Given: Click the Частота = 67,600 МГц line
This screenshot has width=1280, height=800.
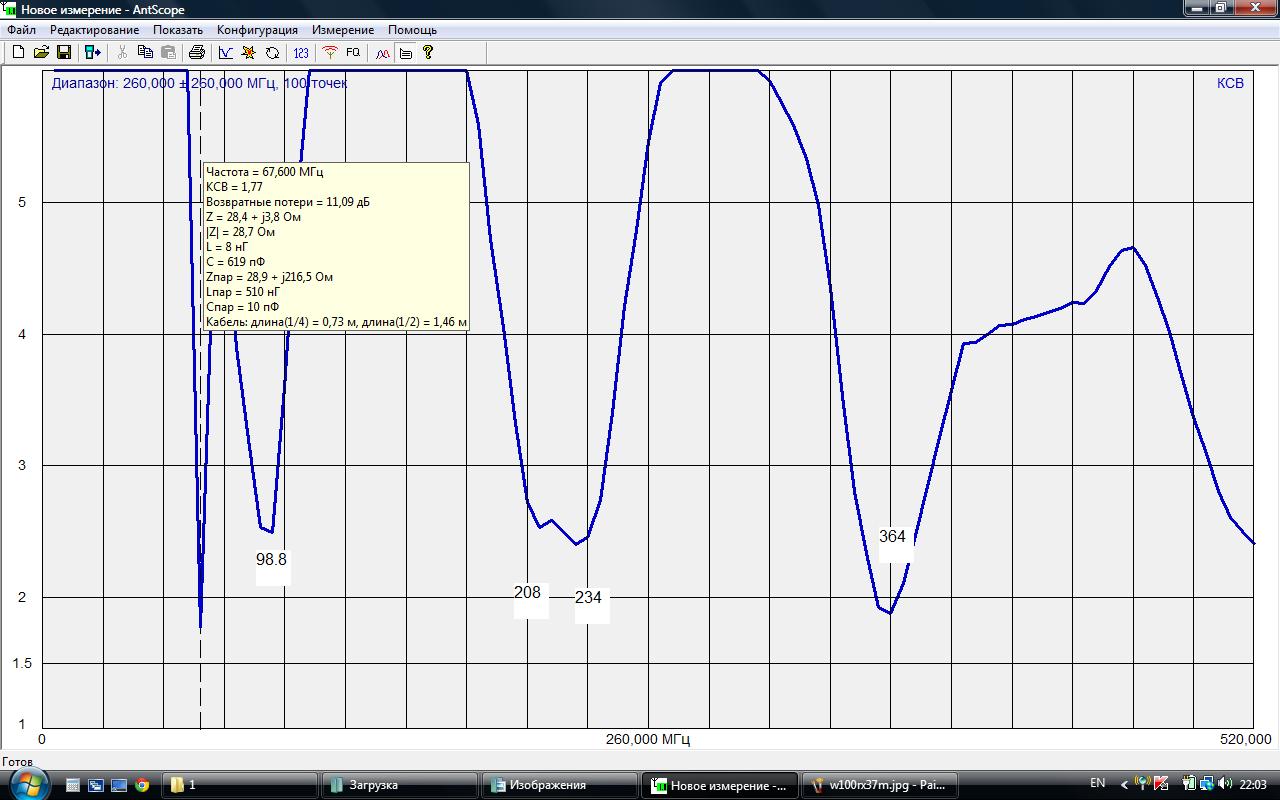Looking at the screenshot, I should pyautogui.click(x=265, y=172).
